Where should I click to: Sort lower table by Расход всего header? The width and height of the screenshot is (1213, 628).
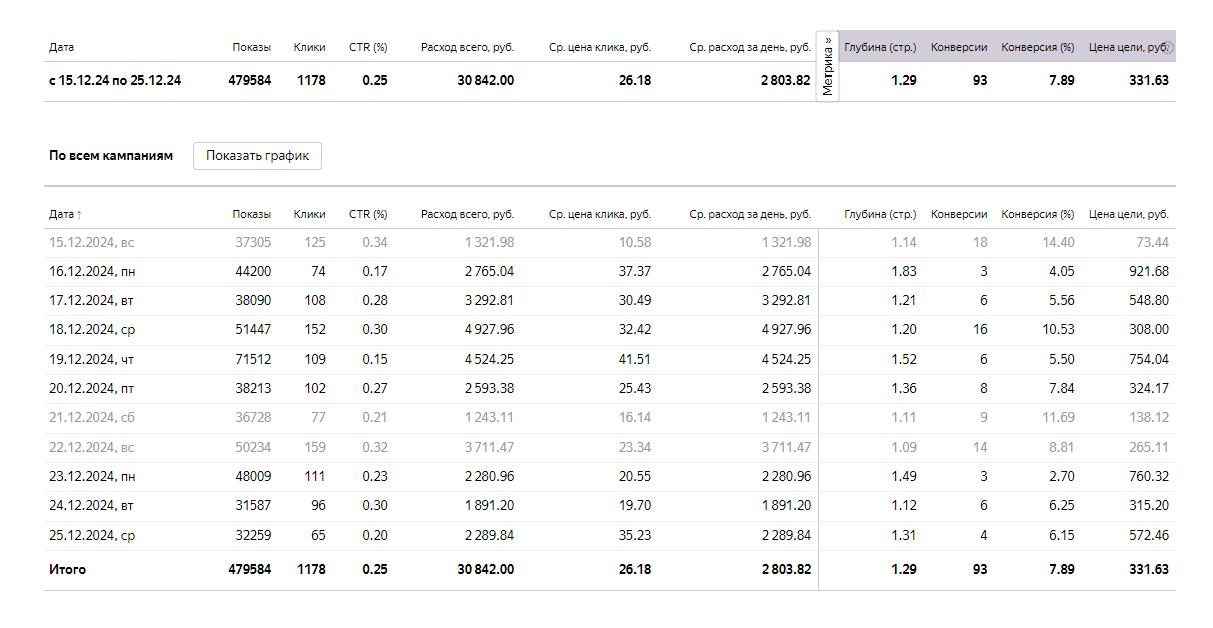click(467, 214)
